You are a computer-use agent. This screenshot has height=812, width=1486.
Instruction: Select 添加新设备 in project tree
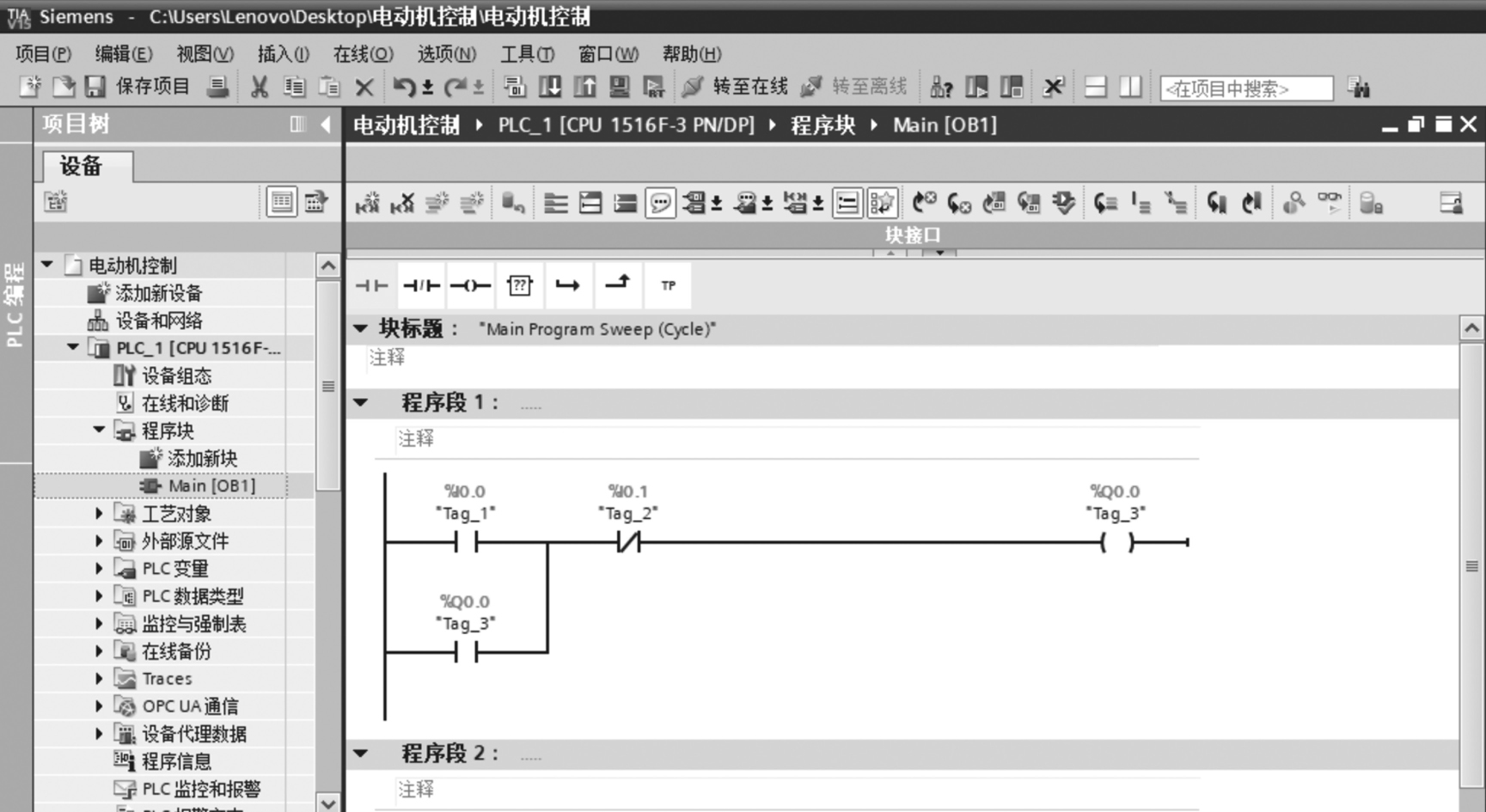[x=158, y=293]
